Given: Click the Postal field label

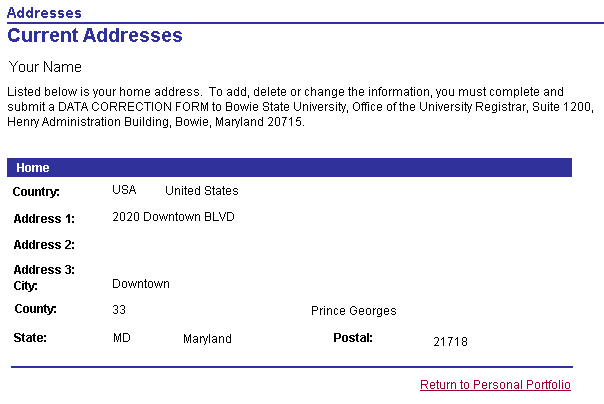Looking at the screenshot, I should pos(353,338).
